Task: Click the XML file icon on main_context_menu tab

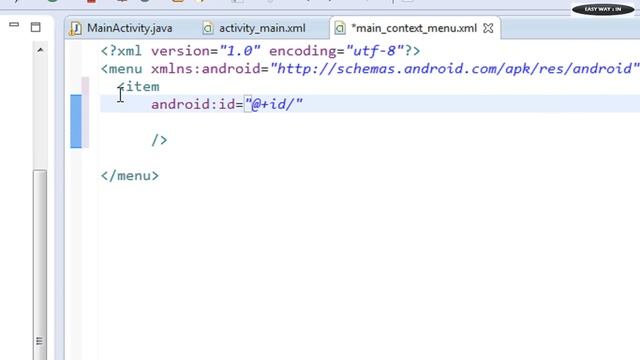Action: [x=340, y=28]
